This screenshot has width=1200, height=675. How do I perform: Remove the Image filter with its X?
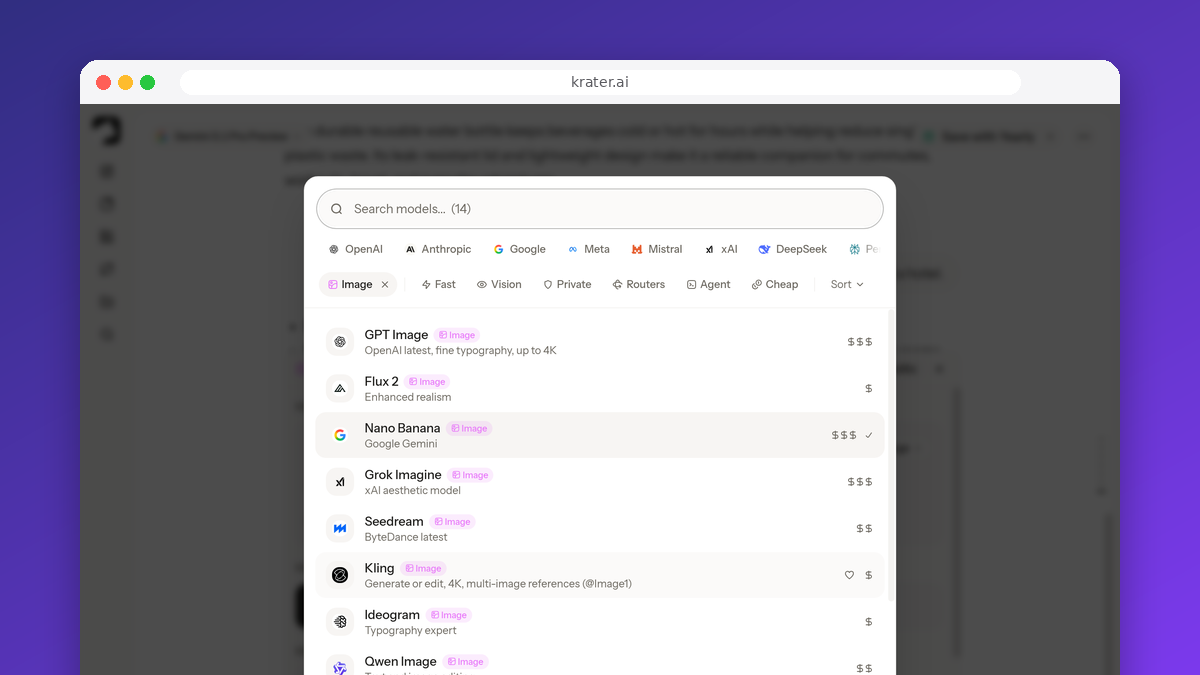point(385,285)
